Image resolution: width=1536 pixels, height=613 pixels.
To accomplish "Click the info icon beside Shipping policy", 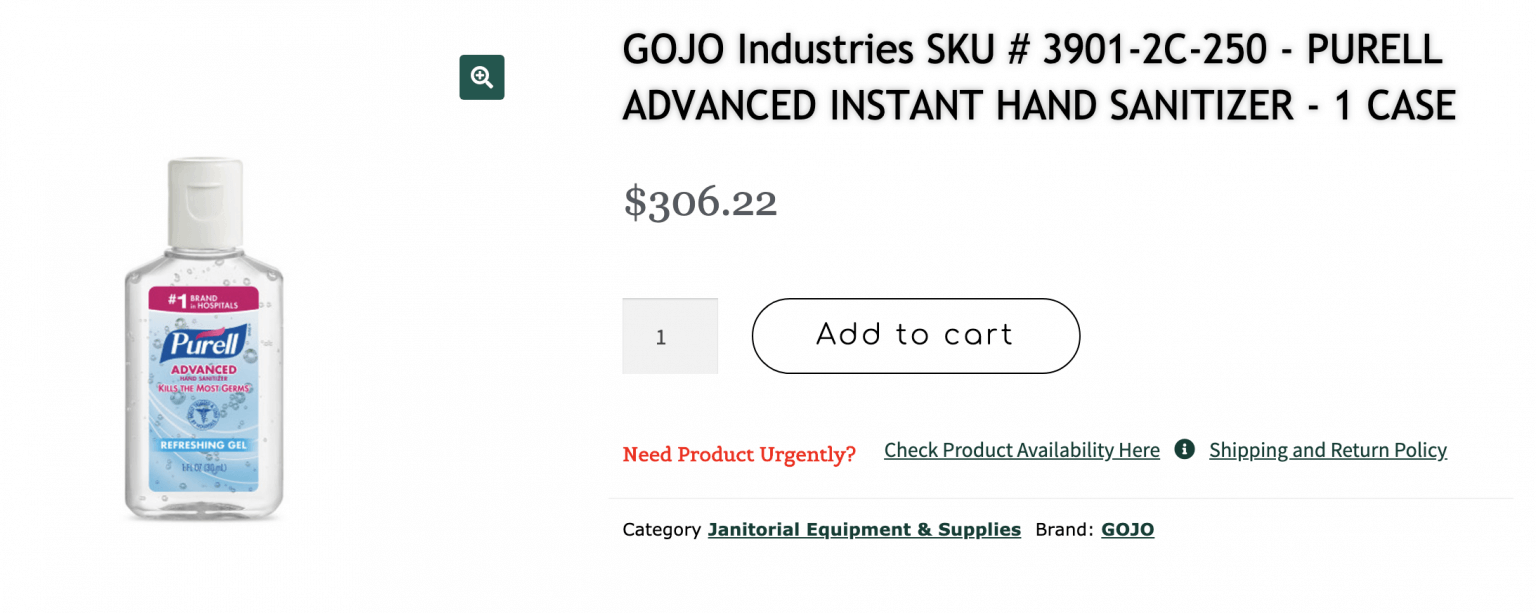I will [1185, 449].
